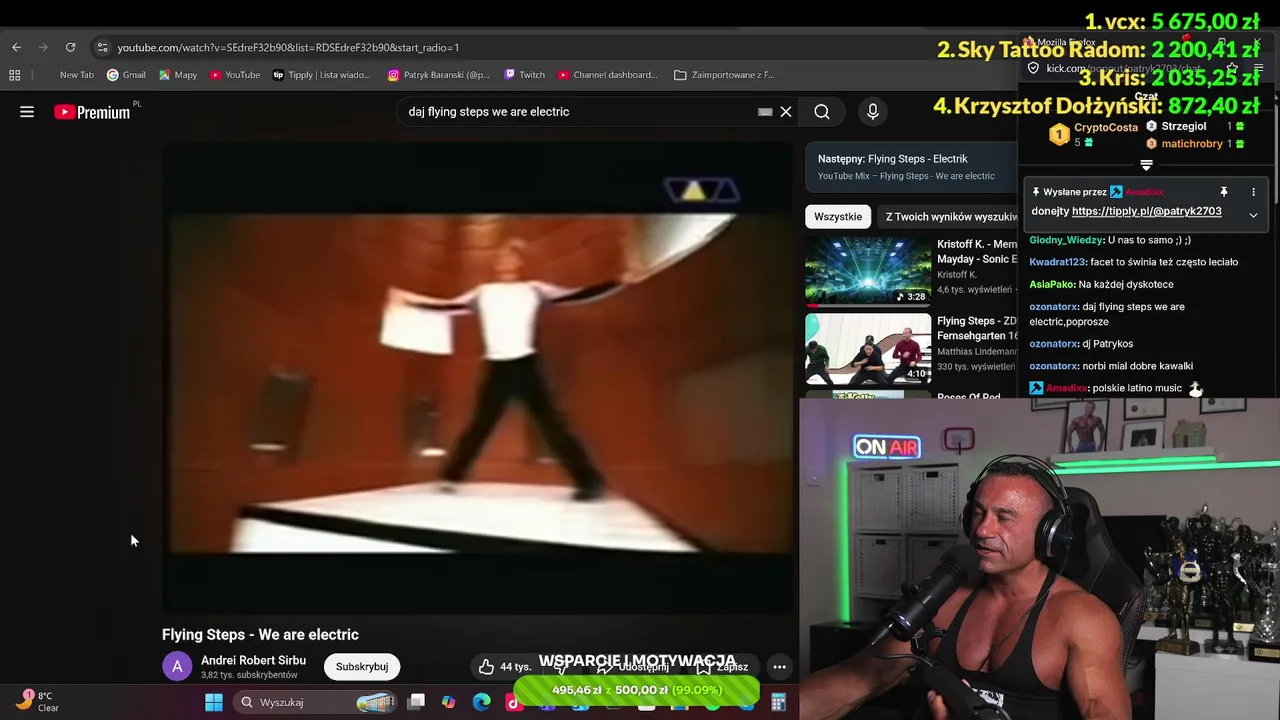Select the Z Twoich wyników wyszukiwania chip

pos(950,217)
